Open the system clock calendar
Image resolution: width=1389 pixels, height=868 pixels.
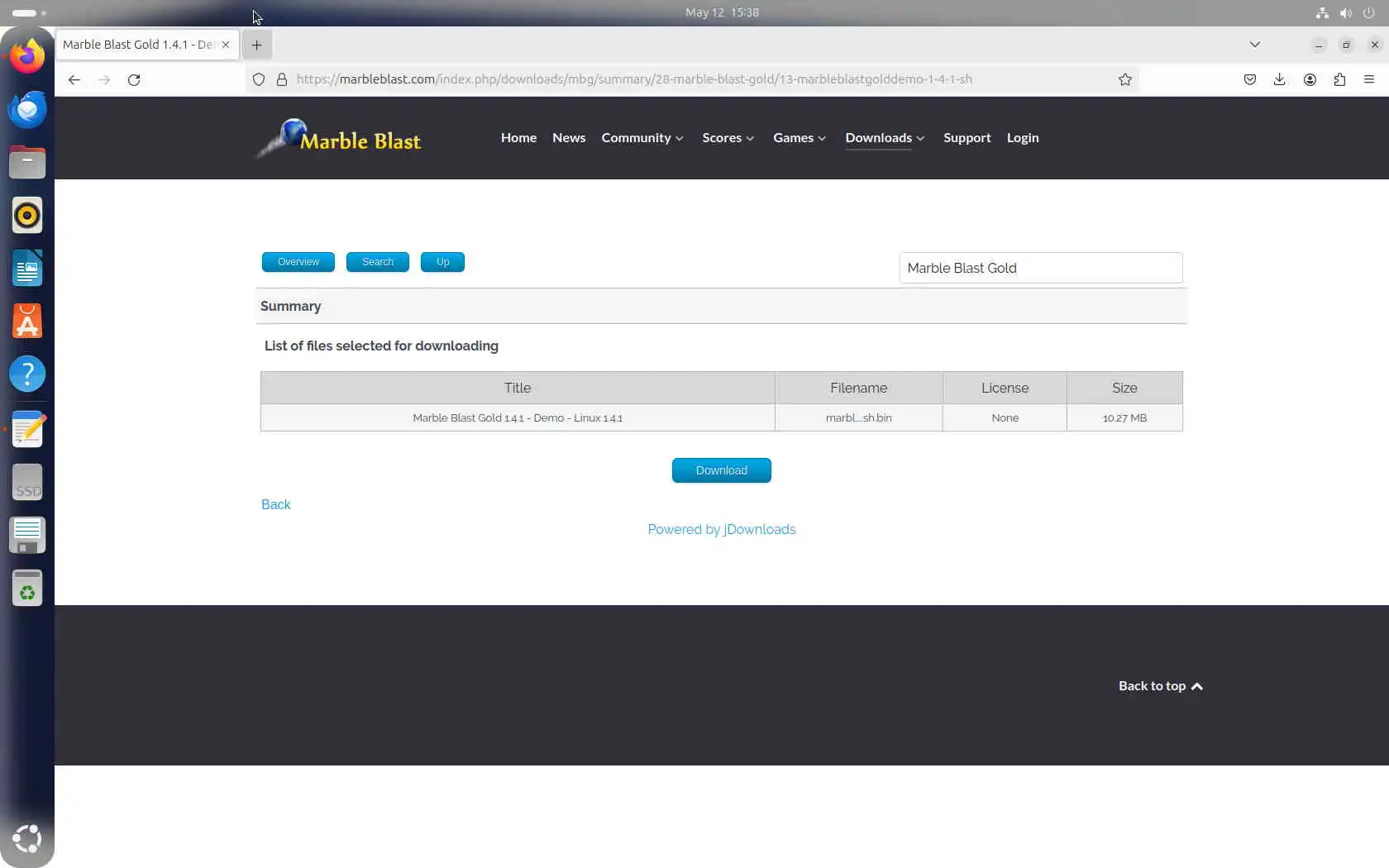click(722, 12)
